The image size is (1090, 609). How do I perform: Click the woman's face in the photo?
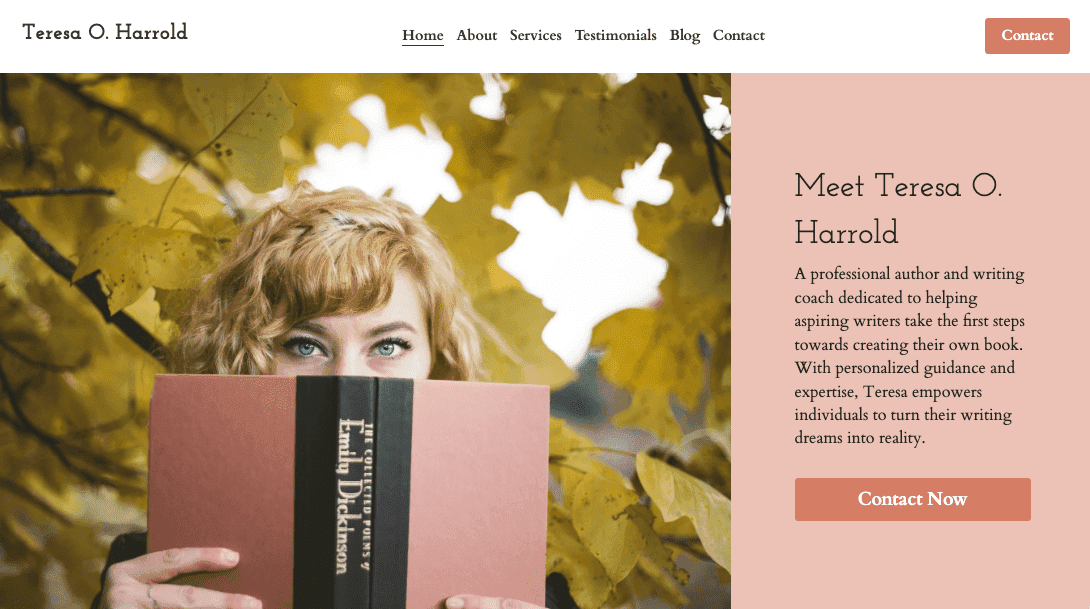coord(348,334)
